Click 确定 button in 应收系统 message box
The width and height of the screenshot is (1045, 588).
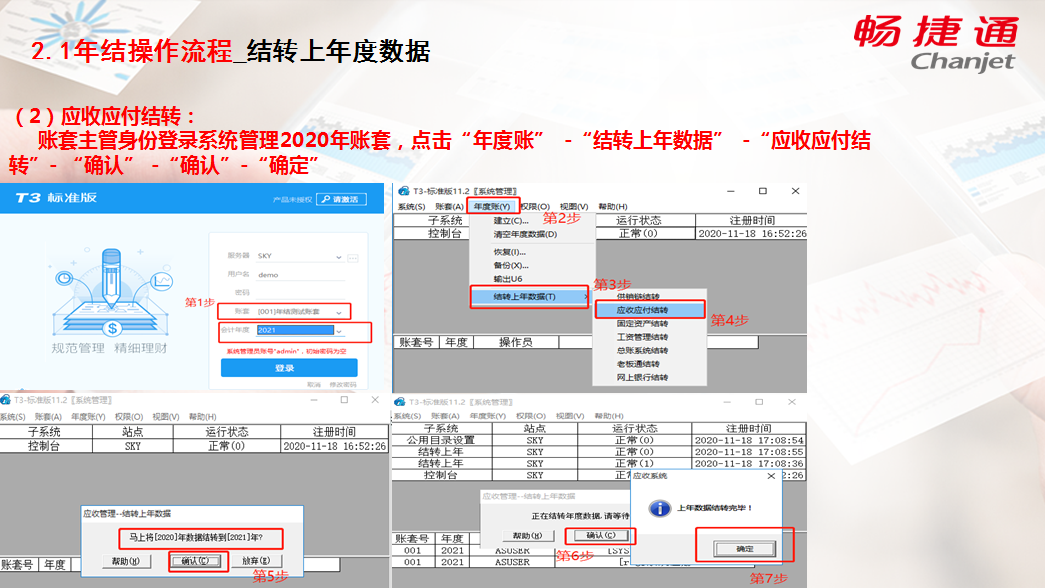point(745,549)
